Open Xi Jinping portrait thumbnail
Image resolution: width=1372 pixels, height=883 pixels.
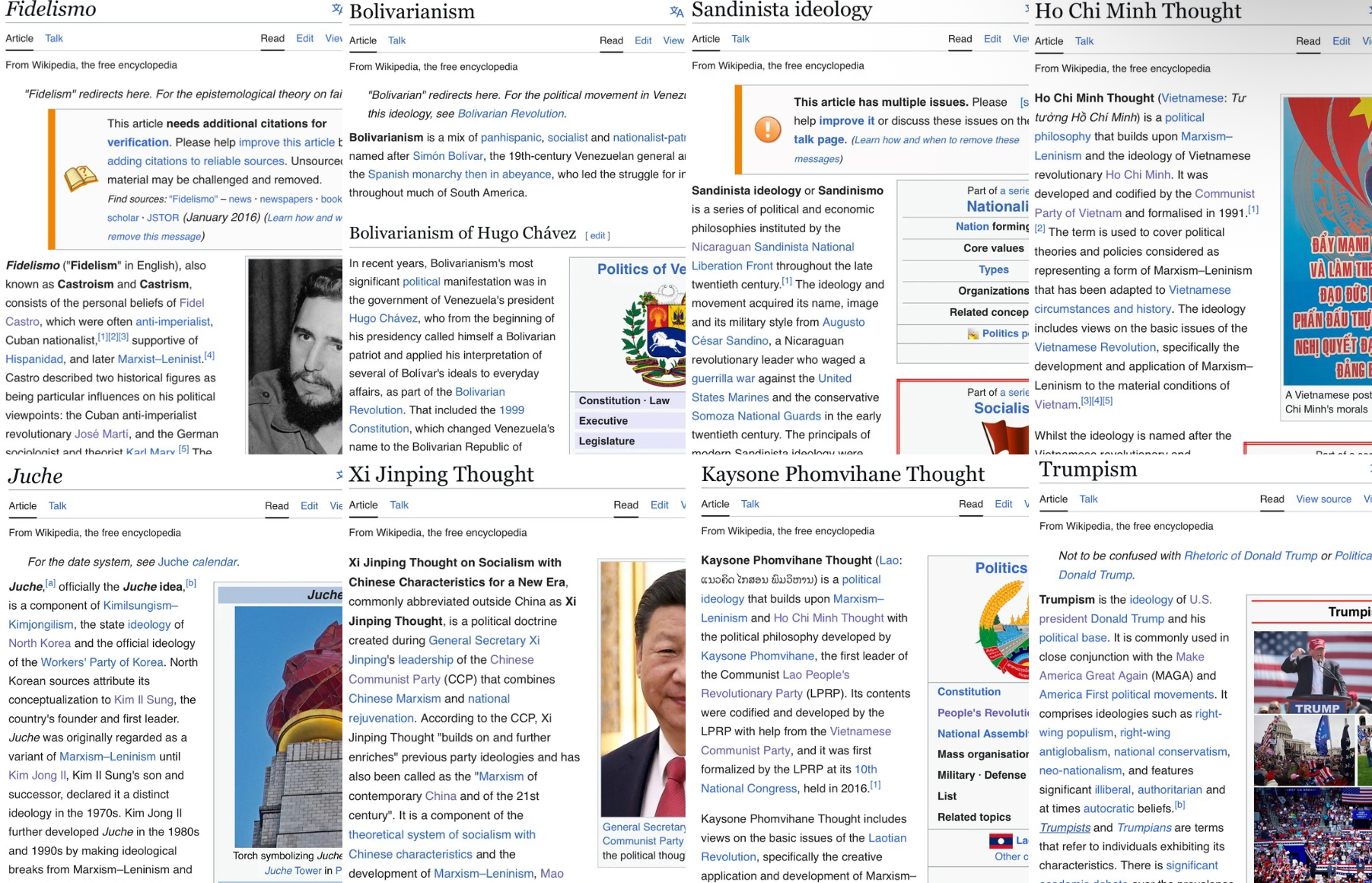click(643, 689)
